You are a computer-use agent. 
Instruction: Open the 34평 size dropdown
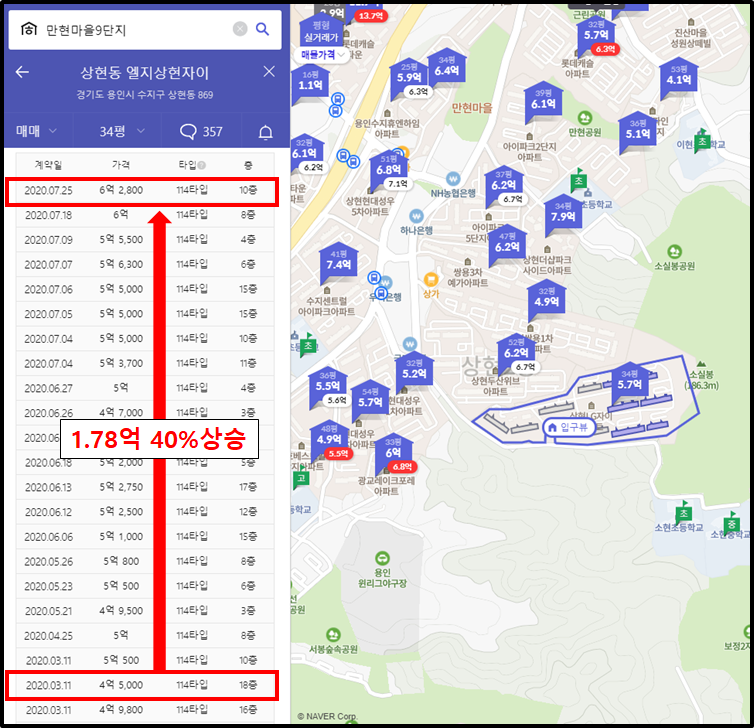pyautogui.click(x=122, y=131)
